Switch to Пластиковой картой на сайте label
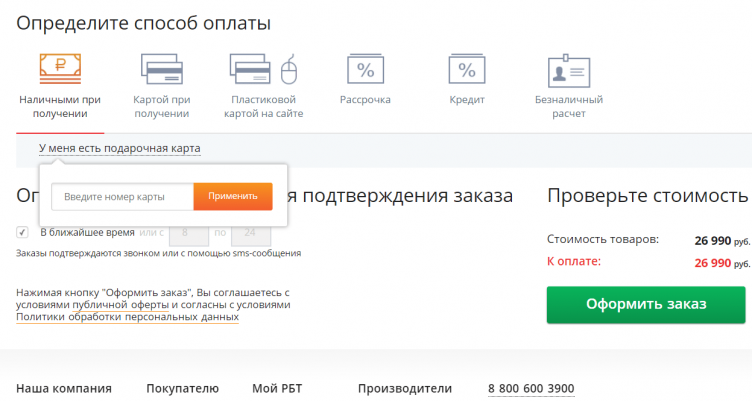Screen dimensions: 752x401 [x=263, y=106]
